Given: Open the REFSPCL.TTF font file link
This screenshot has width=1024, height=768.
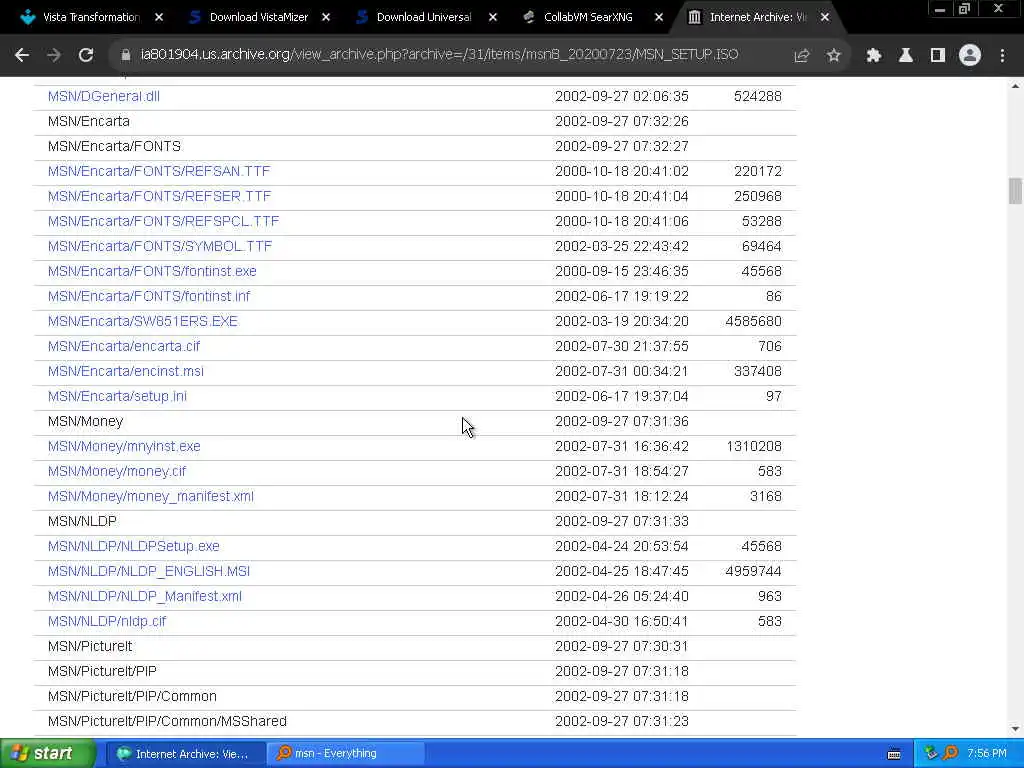Looking at the screenshot, I should pyautogui.click(x=163, y=221).
